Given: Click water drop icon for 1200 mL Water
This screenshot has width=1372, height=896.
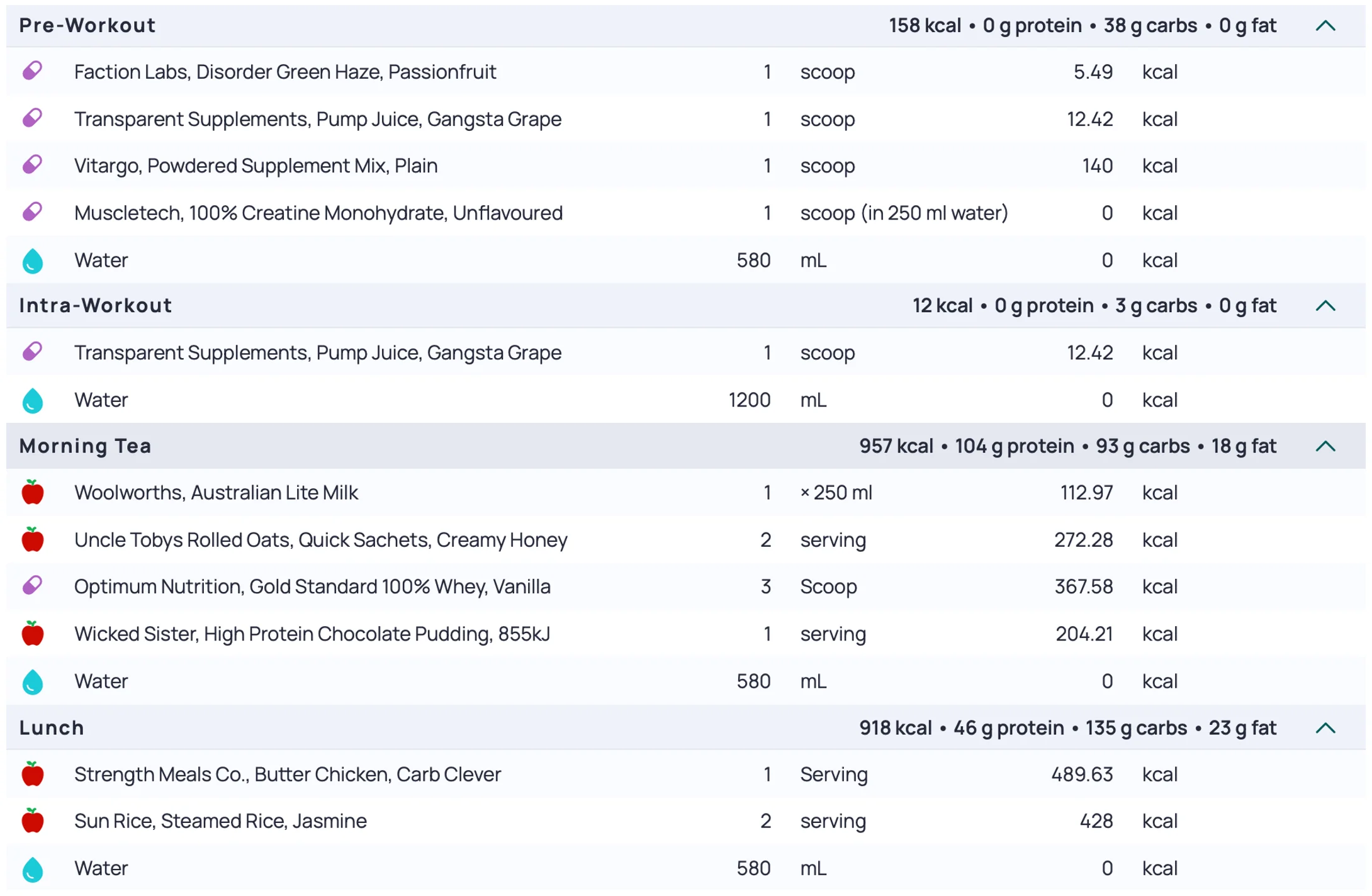Looking at the screenshot, I should 33,400.
